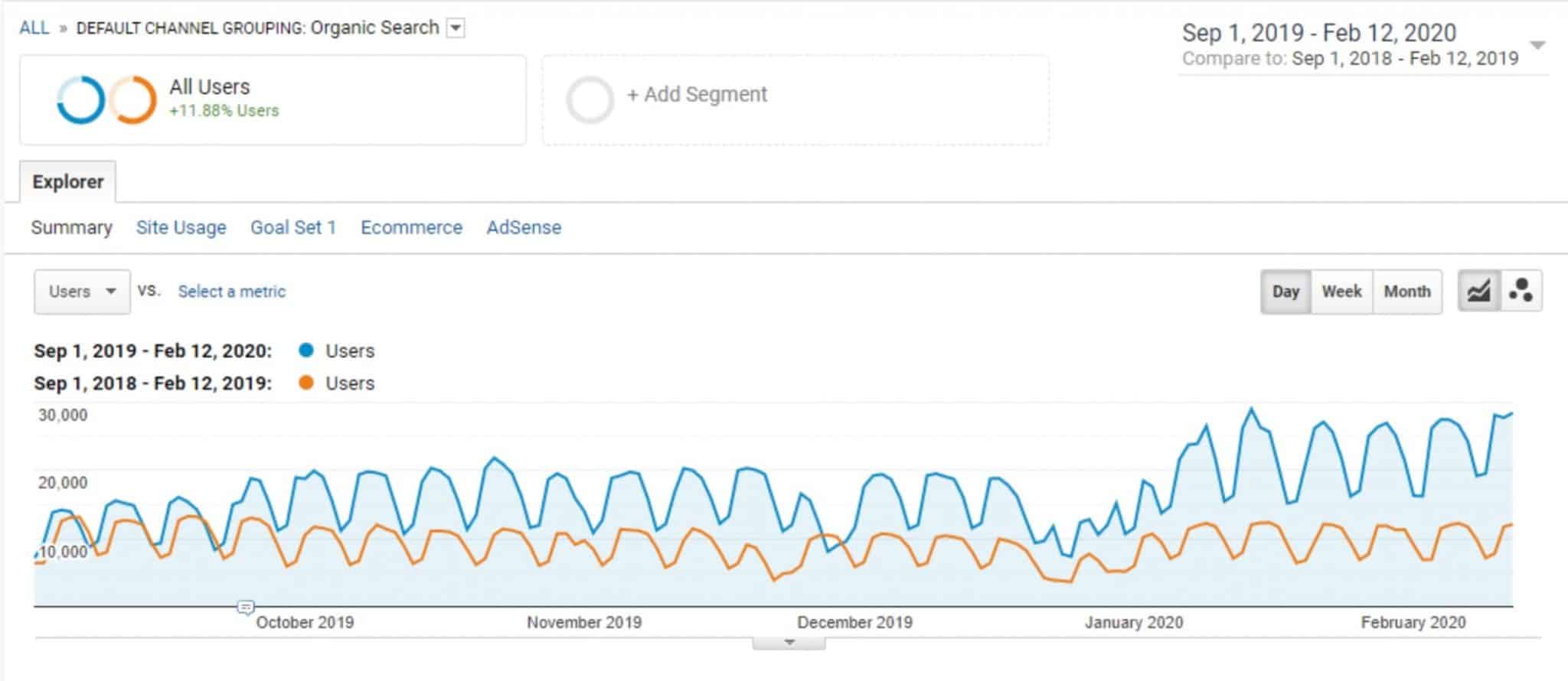Click the December 2019 axis label

tap(855, 623)
